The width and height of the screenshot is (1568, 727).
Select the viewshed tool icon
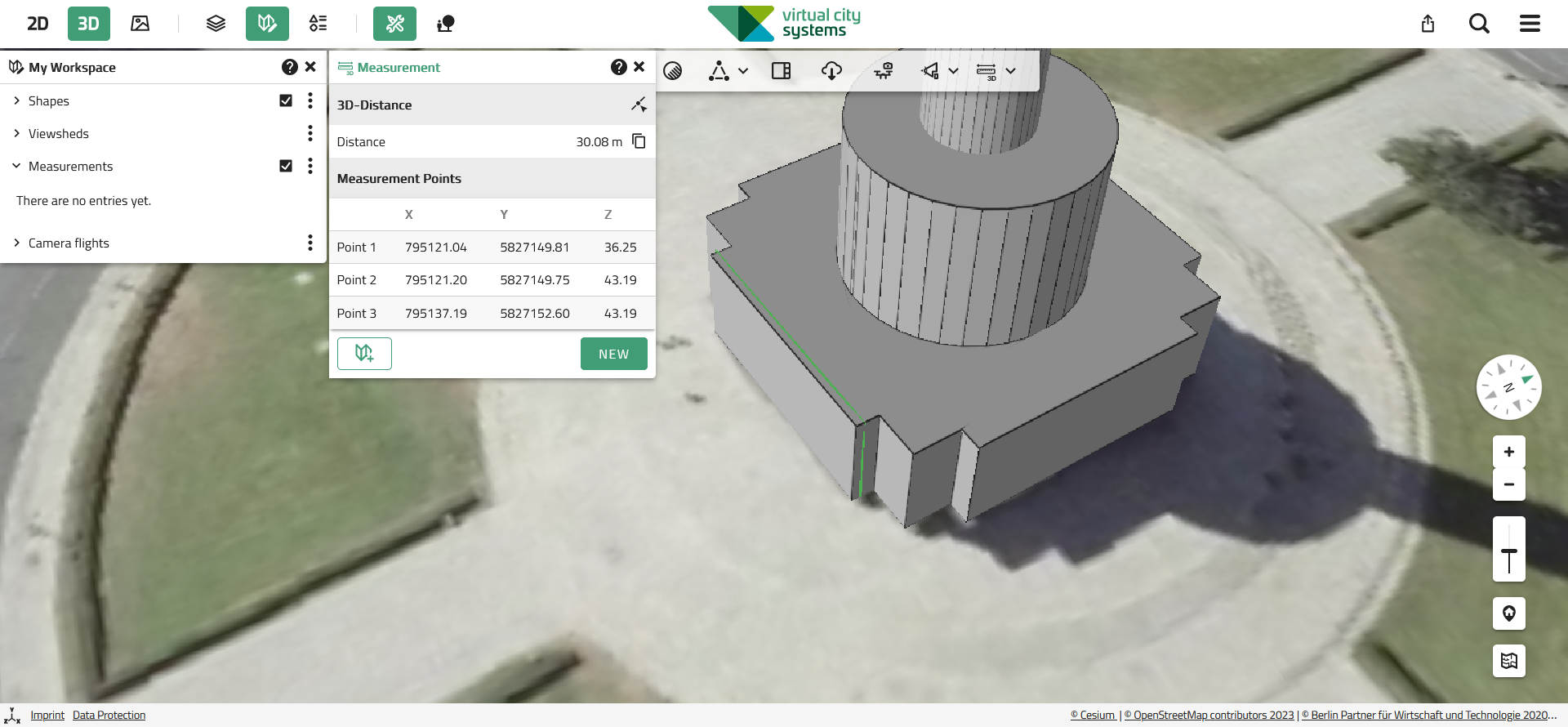(x=930, y=70)
